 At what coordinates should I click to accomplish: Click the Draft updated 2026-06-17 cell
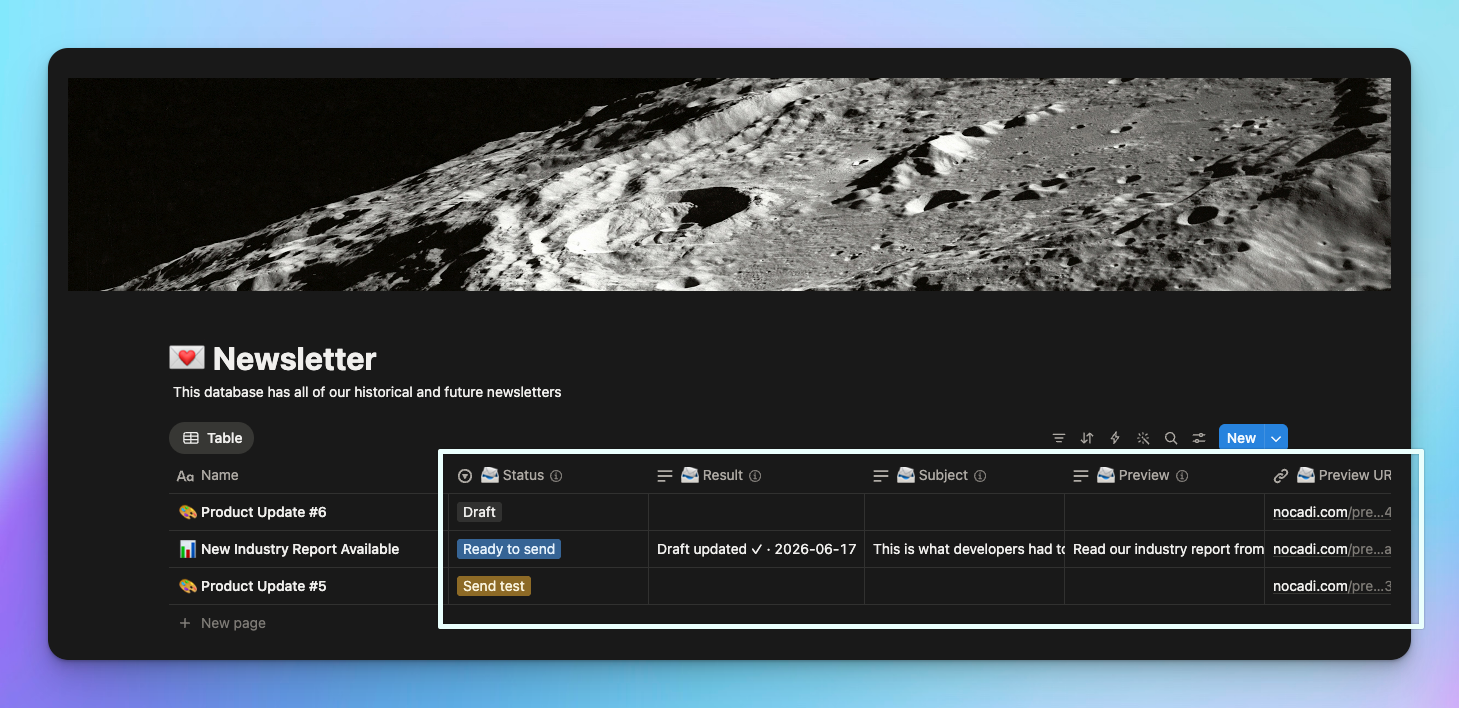[x=756, y=549]
